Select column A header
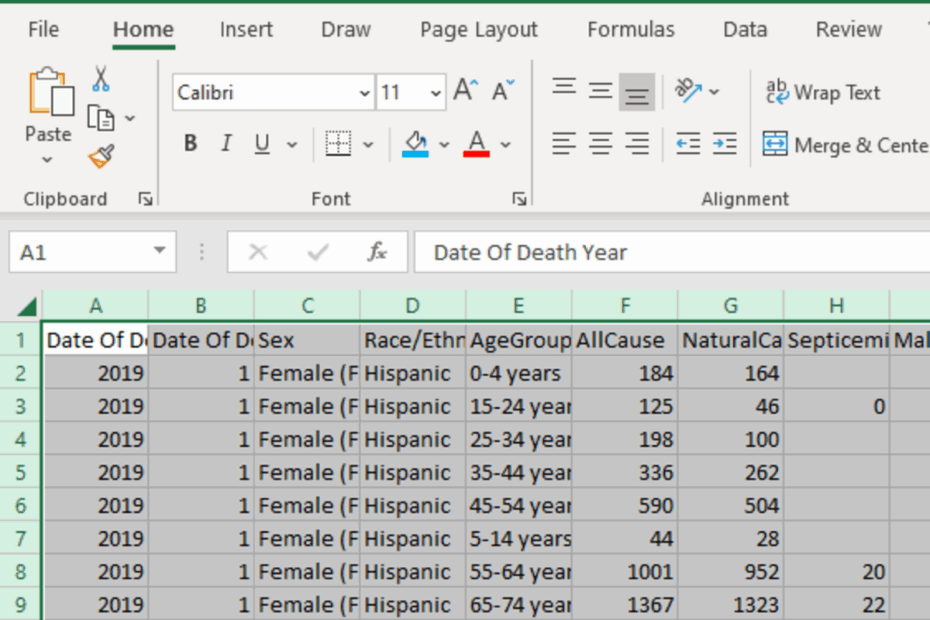The height and width of the screenshot is (620, 930). (95, 306)
